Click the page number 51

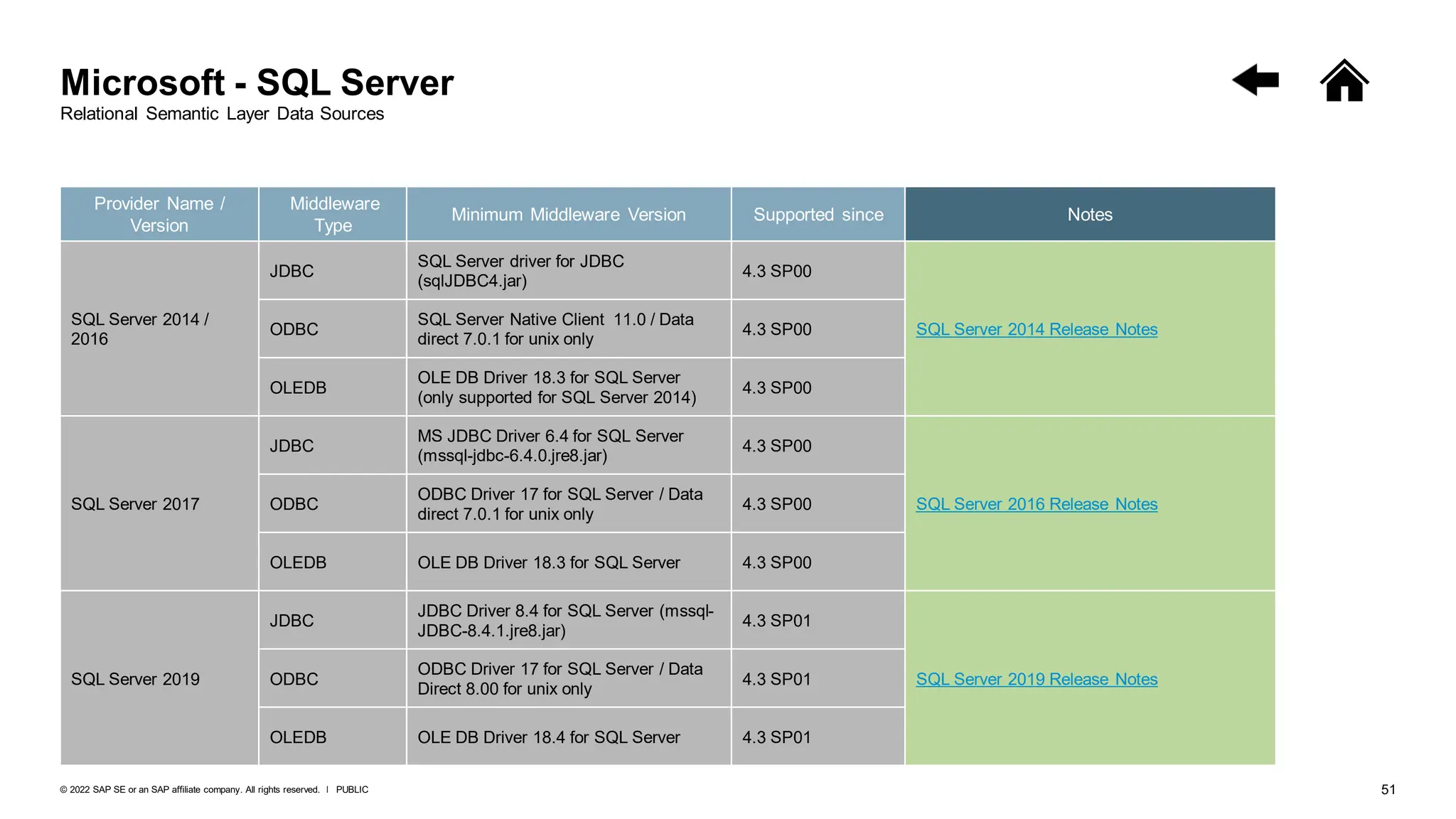point(1388,789)
